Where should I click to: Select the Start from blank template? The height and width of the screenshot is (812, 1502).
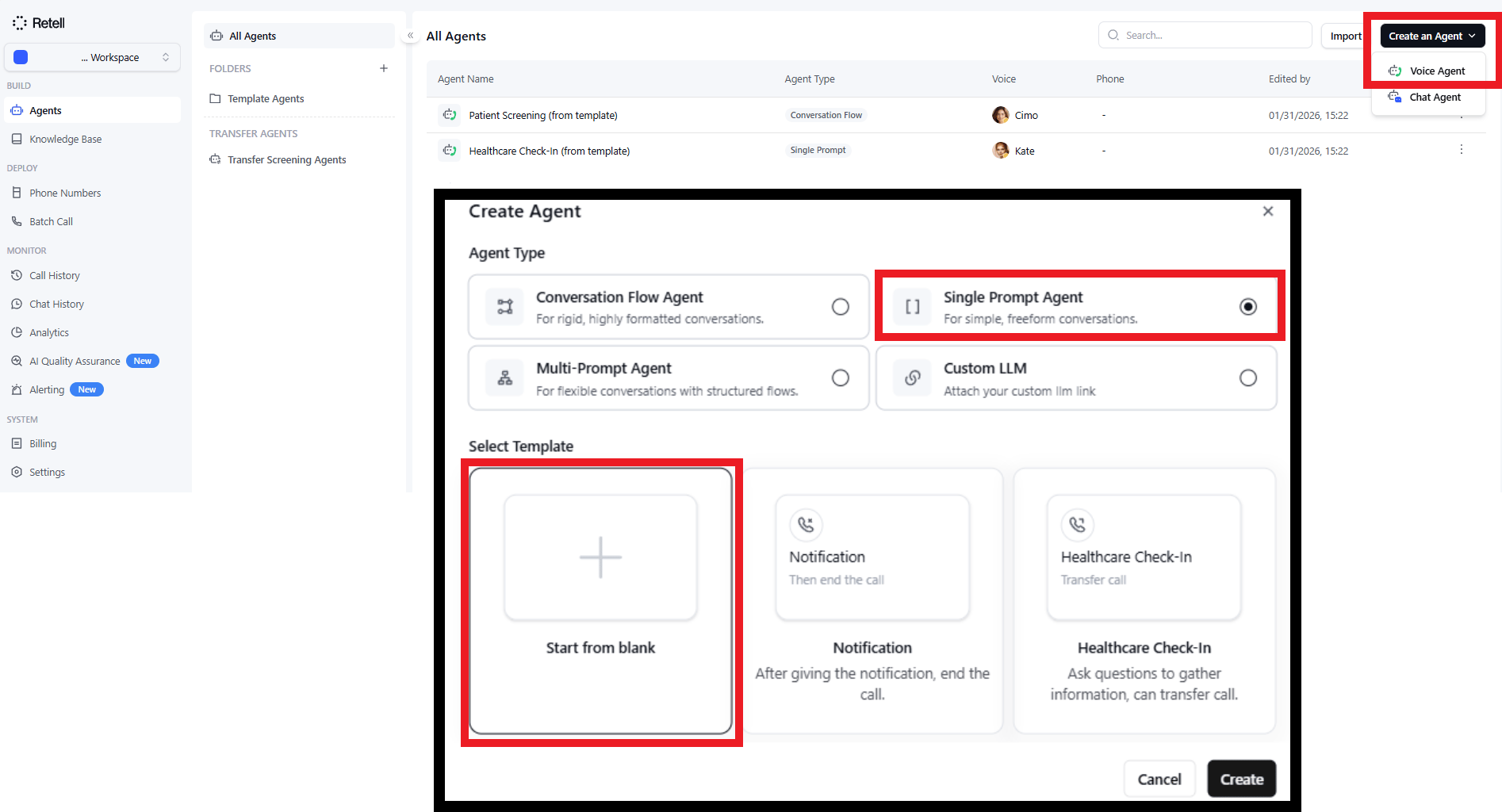pyautogui.click(x=601, y=601)
